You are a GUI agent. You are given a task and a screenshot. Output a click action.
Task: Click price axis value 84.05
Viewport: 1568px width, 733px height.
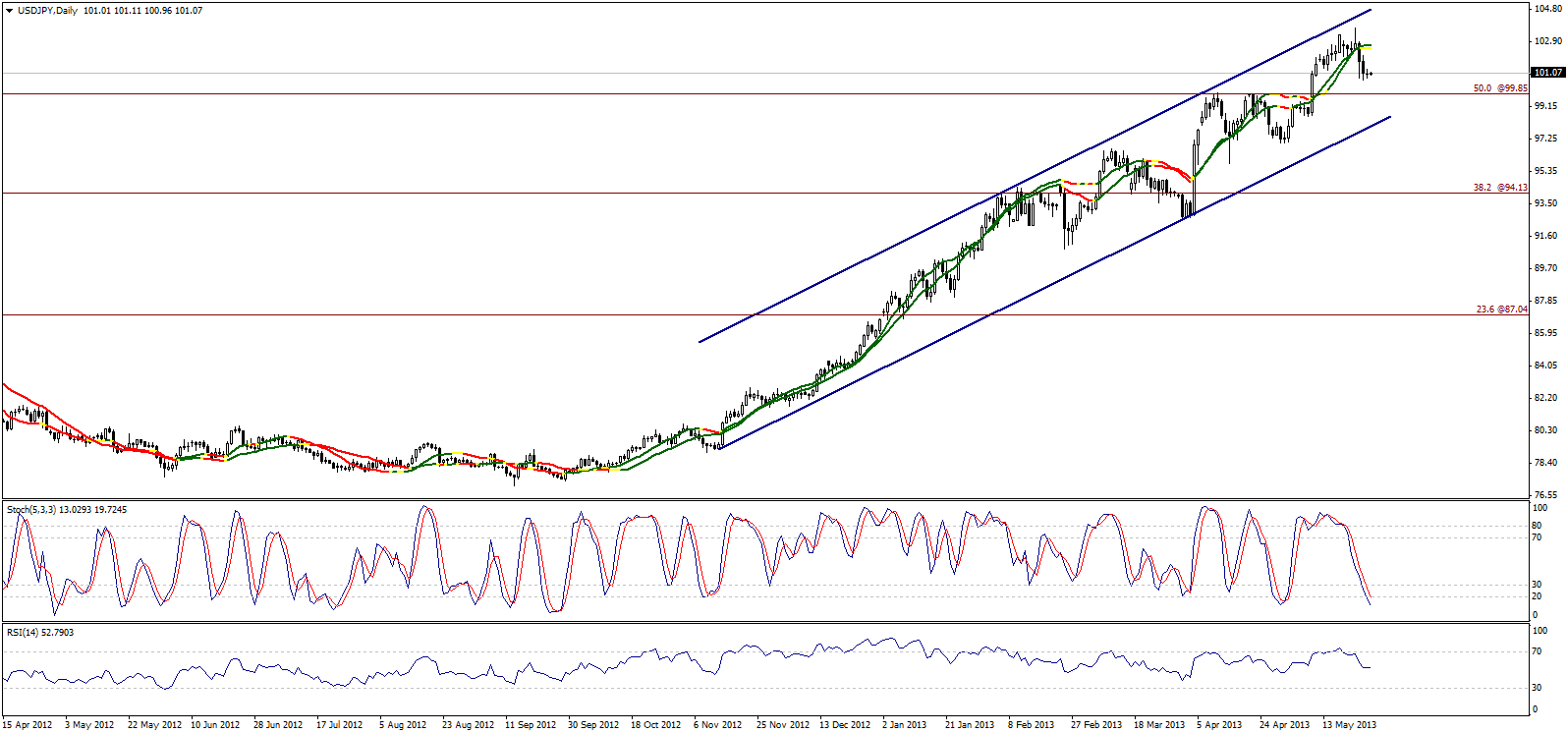[x=1547, y=366]
